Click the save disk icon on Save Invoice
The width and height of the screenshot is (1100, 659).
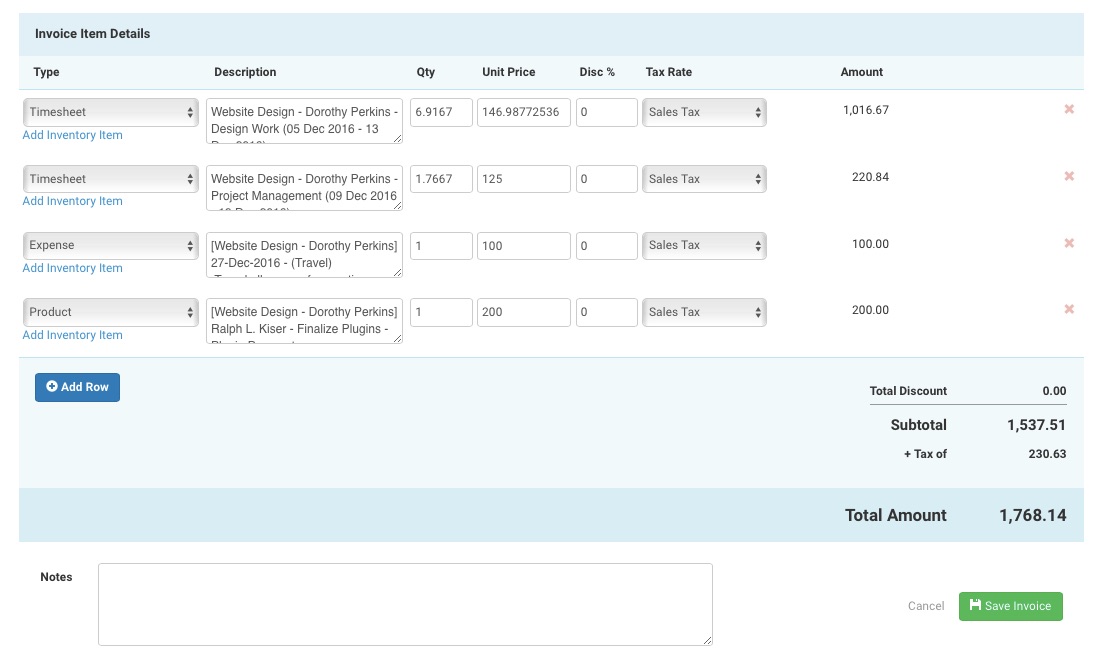(975, 606)
